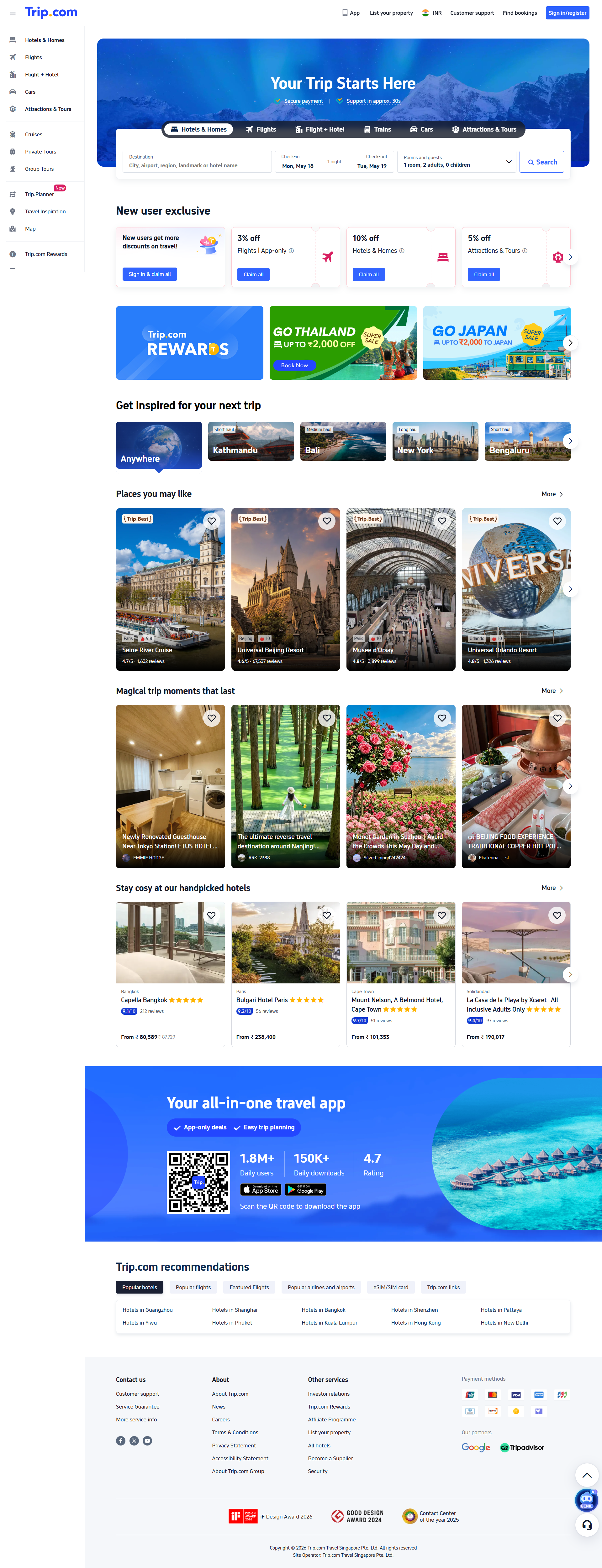Favorite the Capella Bangkok hotel

click(x=211, y=915)
